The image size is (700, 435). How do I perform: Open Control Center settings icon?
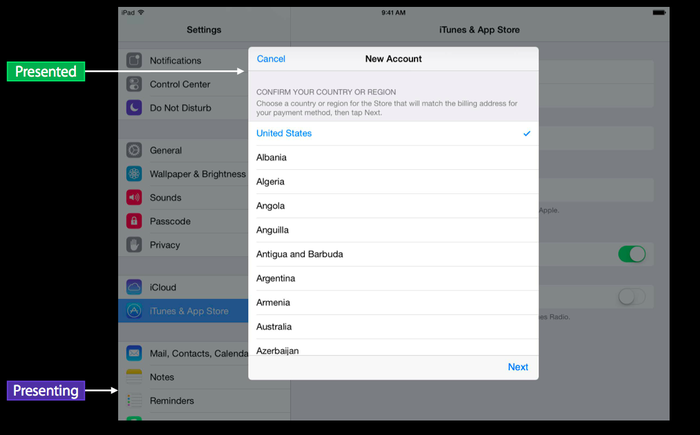click(134, 84)
